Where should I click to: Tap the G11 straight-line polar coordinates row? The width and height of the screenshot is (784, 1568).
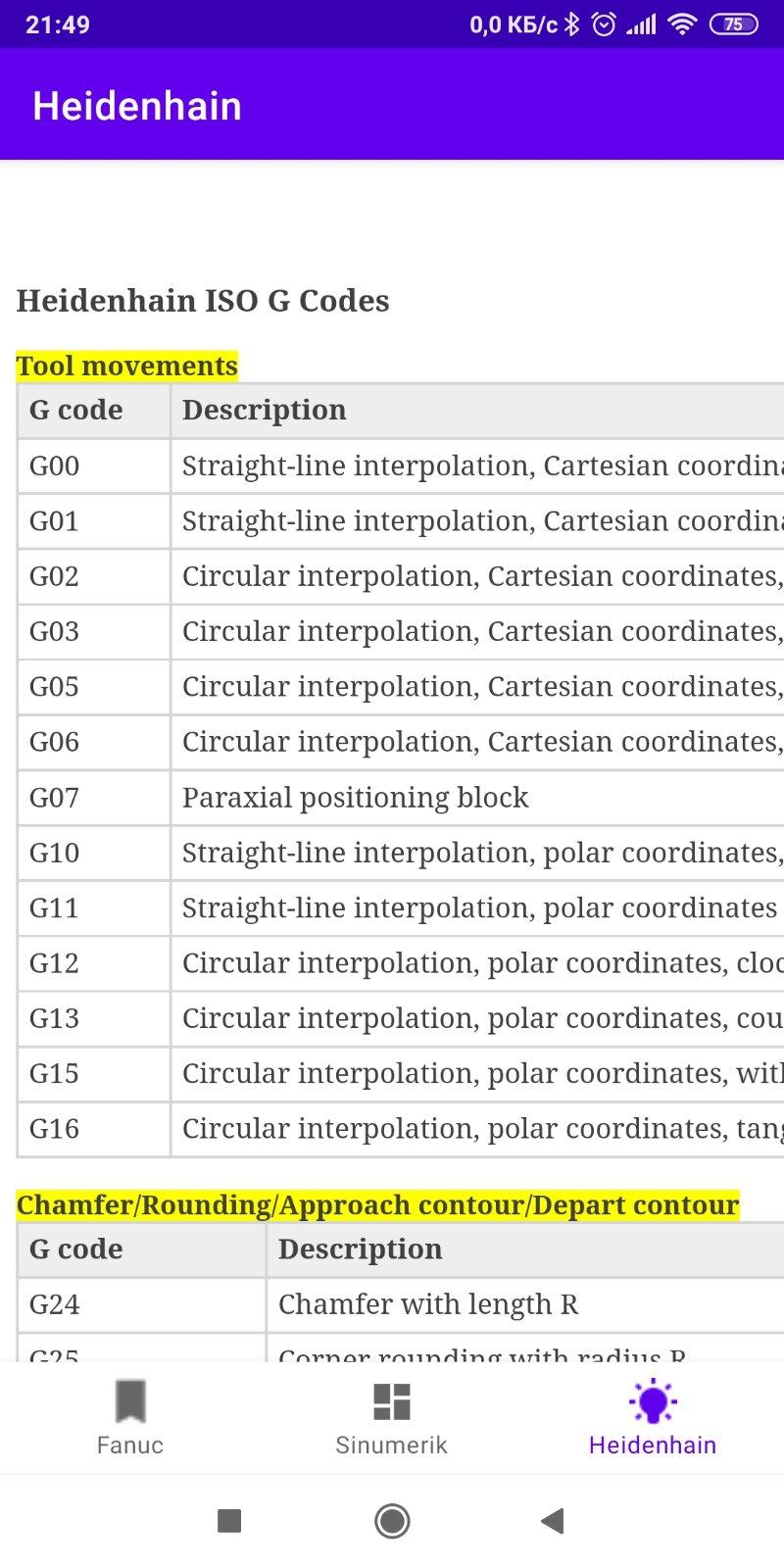(401, 907)
